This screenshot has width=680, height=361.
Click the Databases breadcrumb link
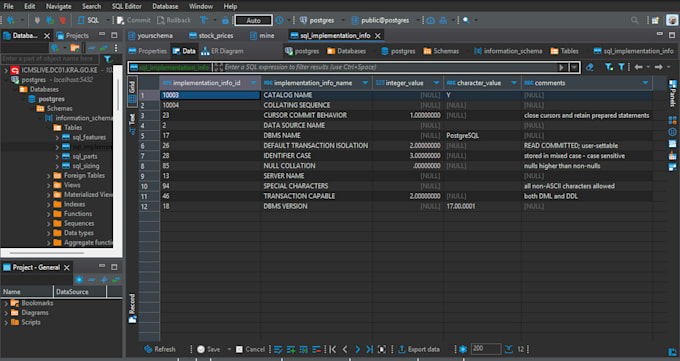coord(346,51)
